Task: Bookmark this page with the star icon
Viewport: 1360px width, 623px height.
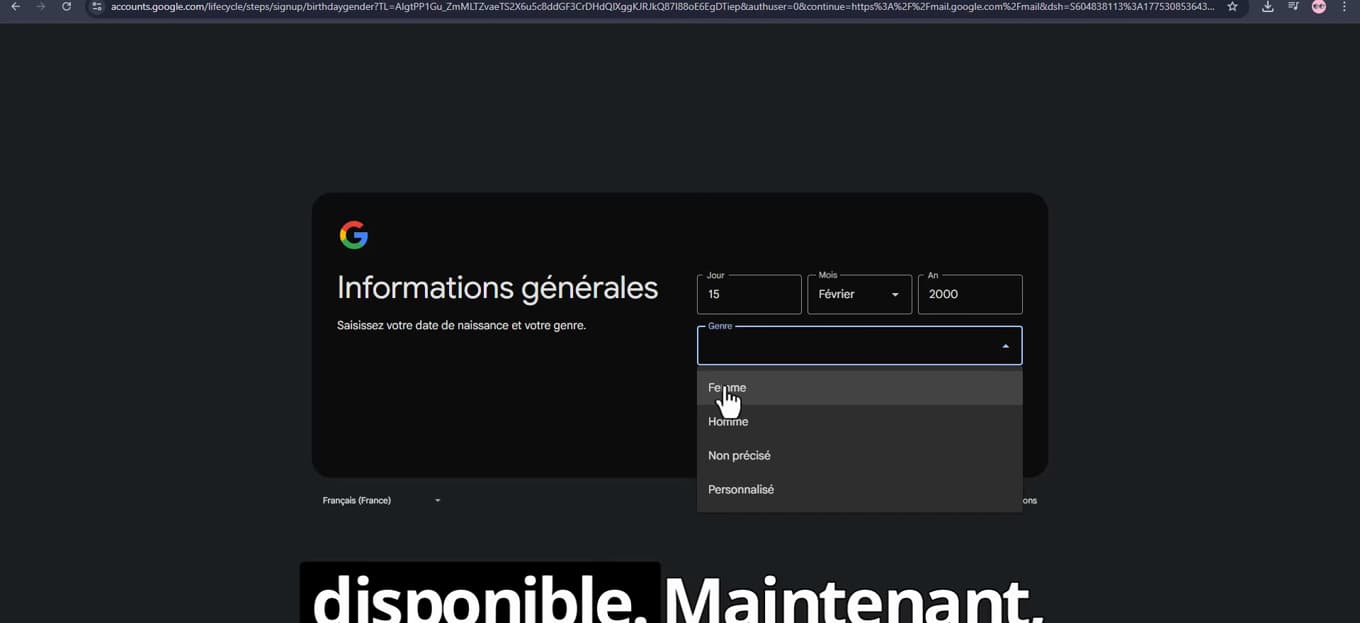Action: click(x=1233, y=6)
